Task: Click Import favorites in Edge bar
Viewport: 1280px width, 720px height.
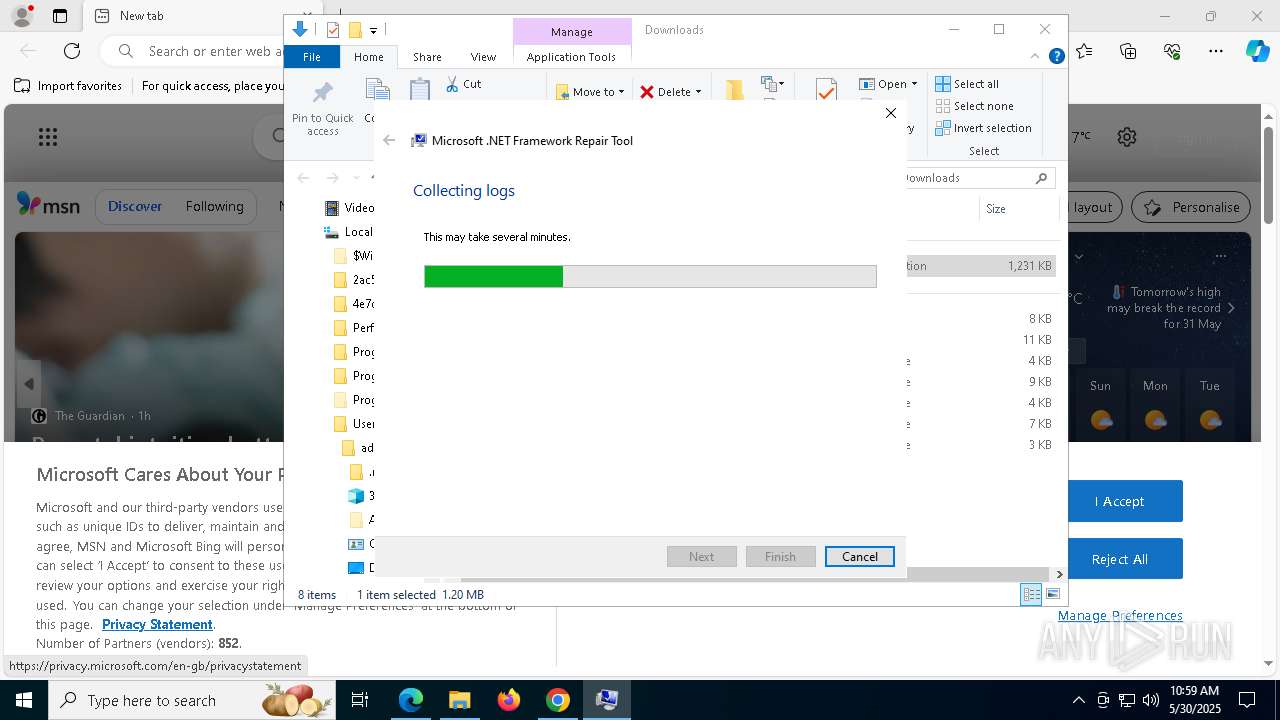Action: [x=68, y=86]
